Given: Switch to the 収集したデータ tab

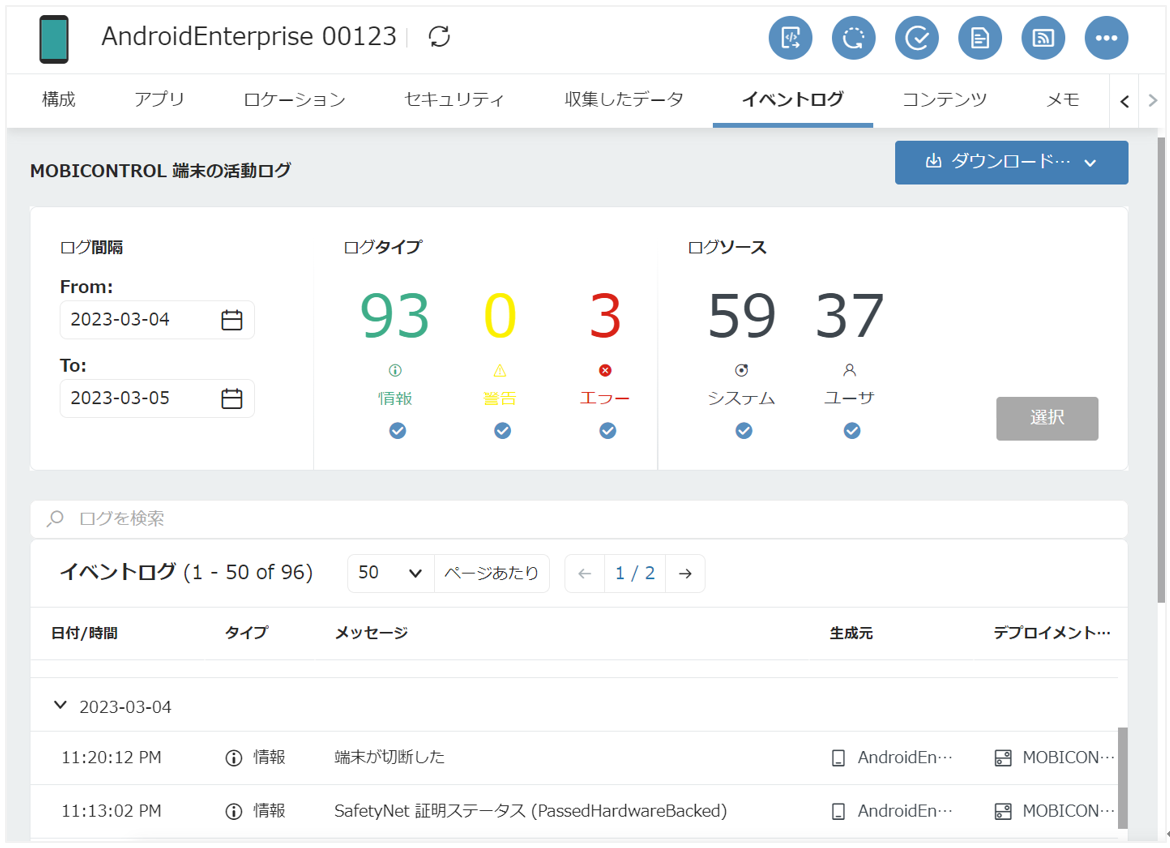Looking at the screenshot, I should (624, 99).
